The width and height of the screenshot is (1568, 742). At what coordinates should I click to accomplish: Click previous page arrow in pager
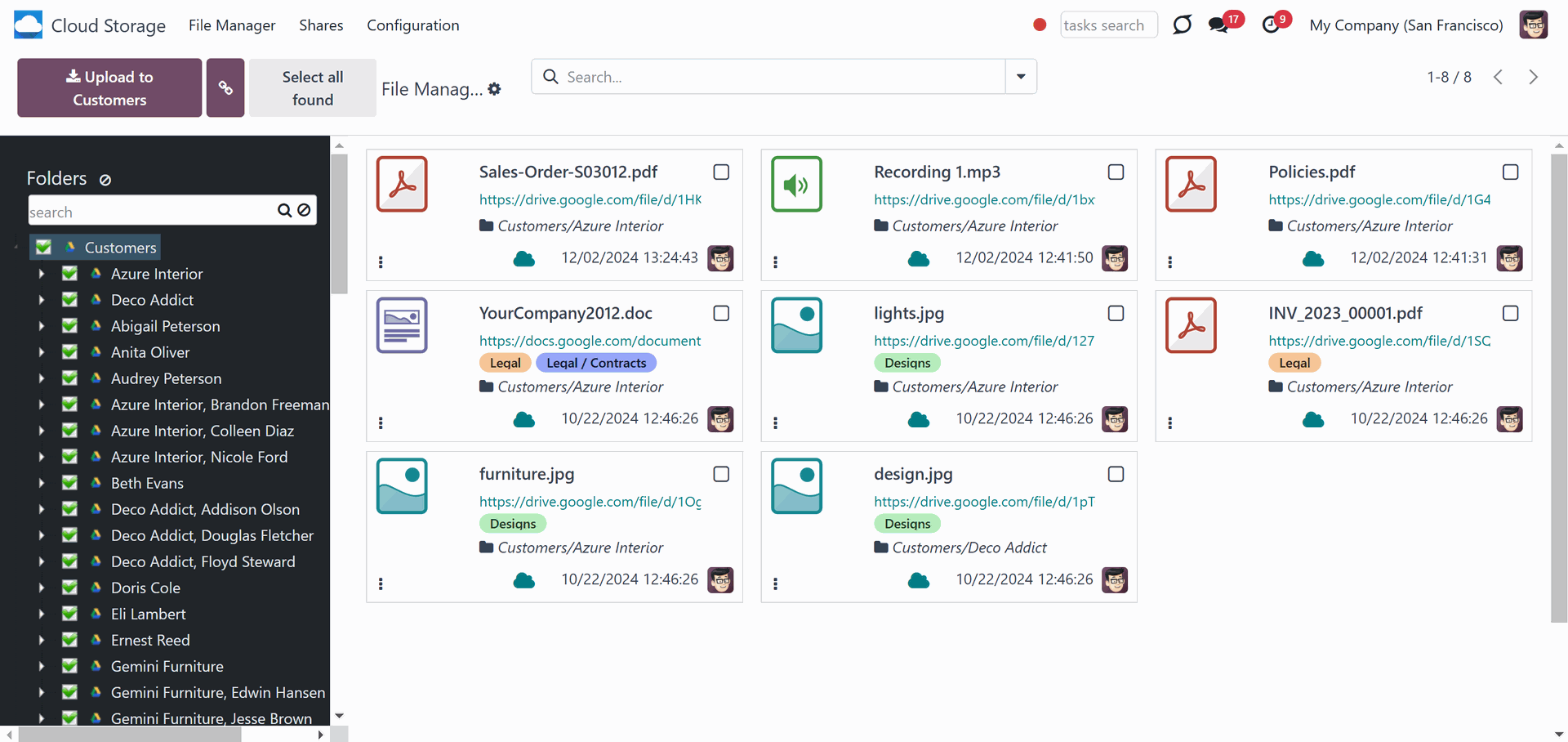pos(1498,77)
